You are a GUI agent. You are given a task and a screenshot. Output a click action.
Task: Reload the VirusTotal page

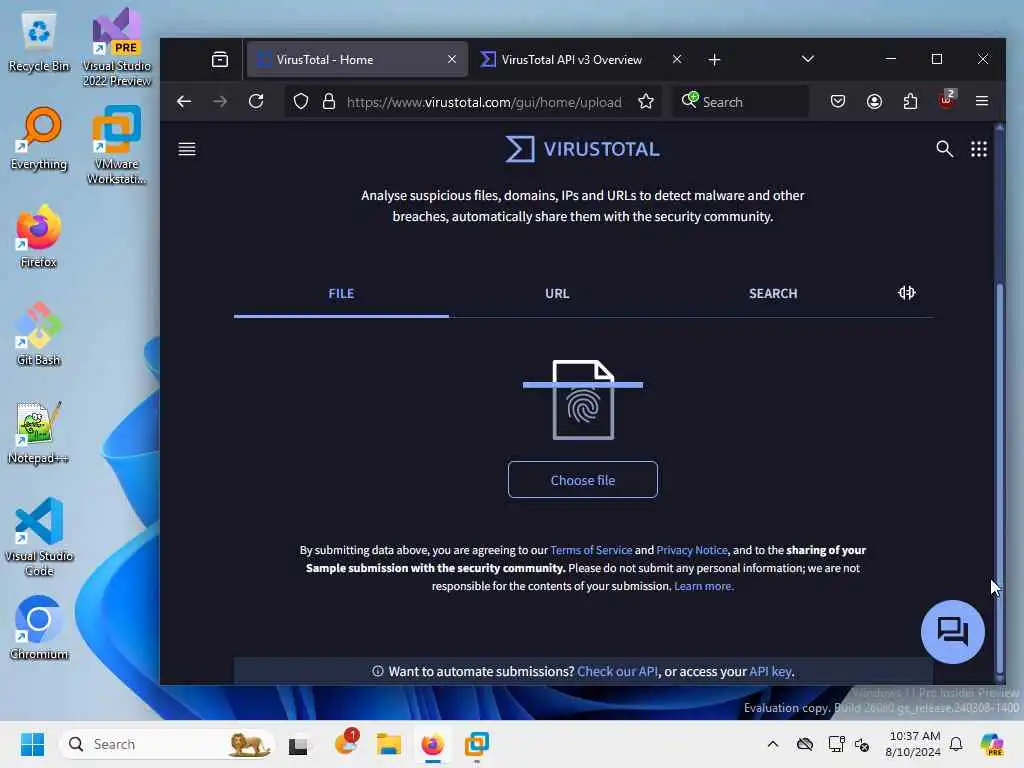pos(256,101)
